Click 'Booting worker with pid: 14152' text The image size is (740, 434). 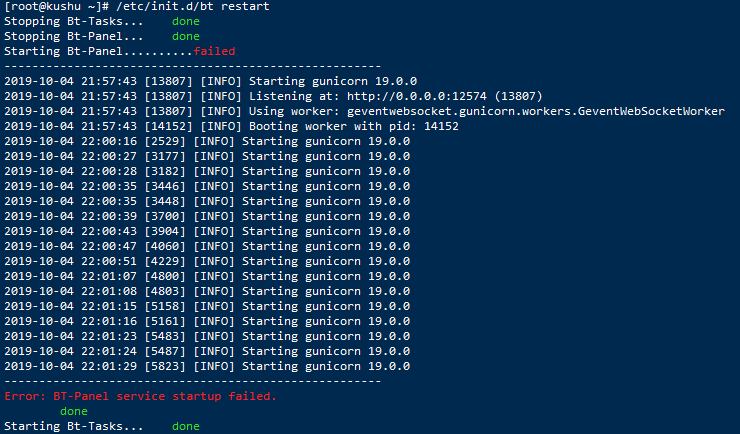(x=354, y=126)
